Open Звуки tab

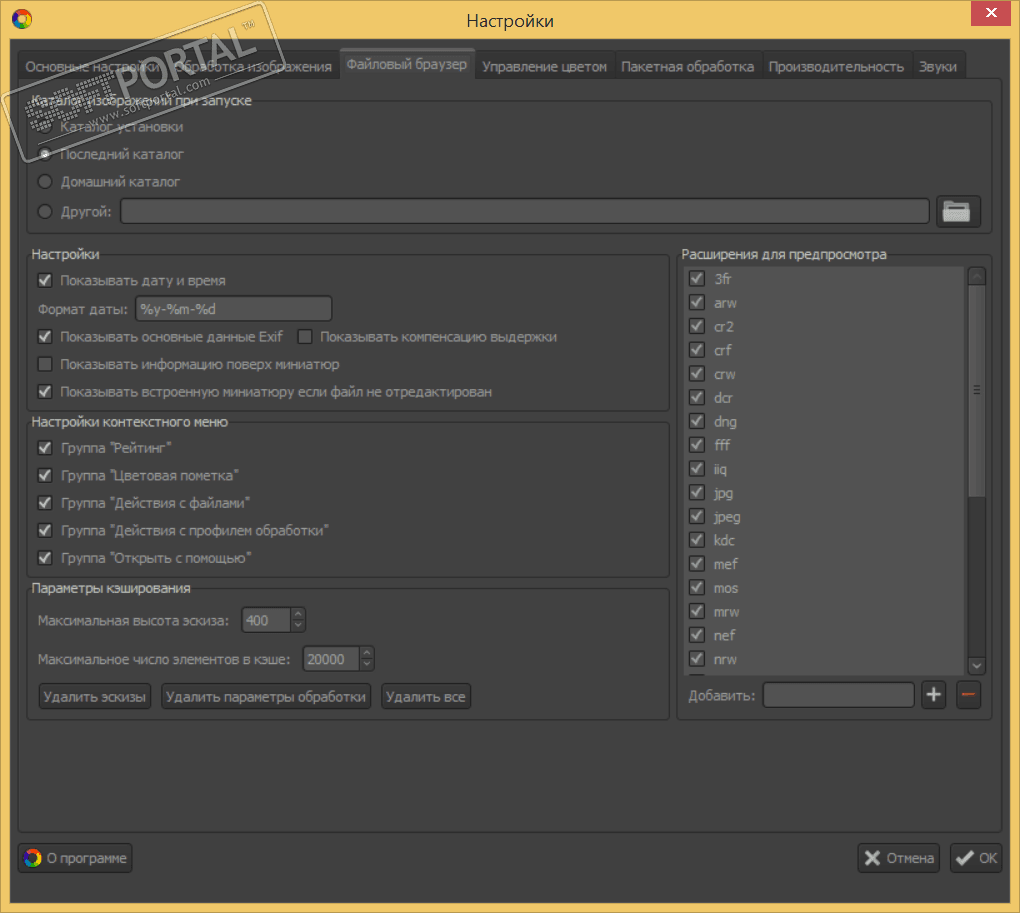(938, 66)
